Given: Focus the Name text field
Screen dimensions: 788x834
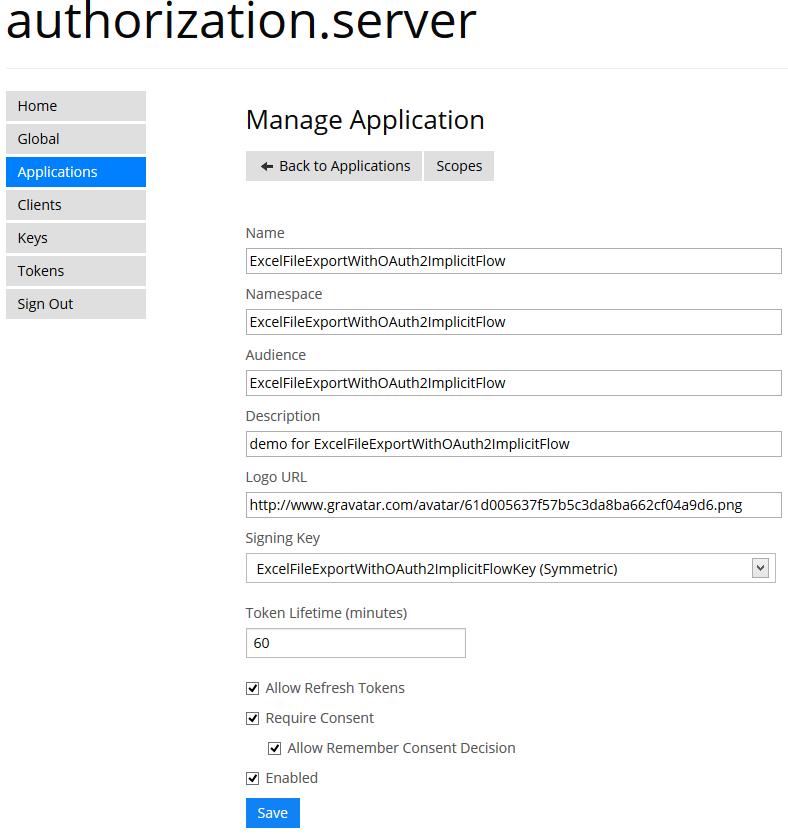Looking at the screenshot, I should [x=513, y=261].
